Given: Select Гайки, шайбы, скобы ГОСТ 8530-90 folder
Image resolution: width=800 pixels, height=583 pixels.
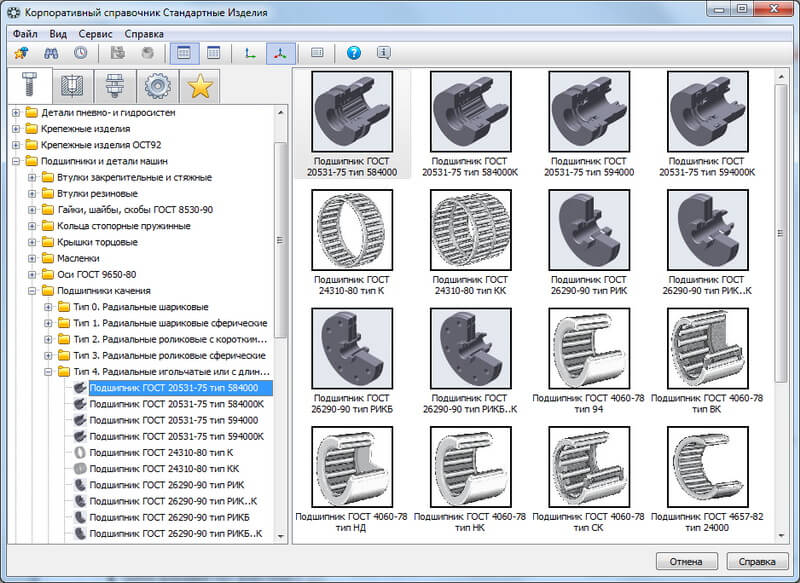Looking at the screenshot, I should [x=135, y=210].
